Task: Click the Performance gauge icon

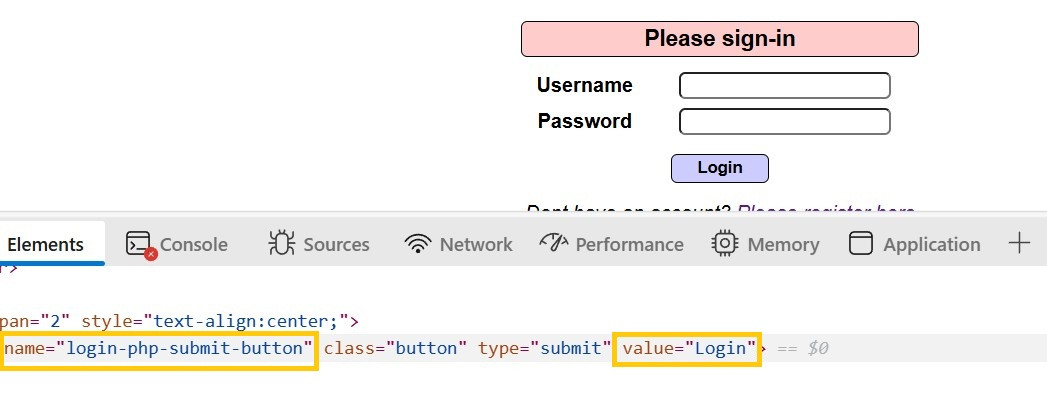Action: click(x=553, y=244)
